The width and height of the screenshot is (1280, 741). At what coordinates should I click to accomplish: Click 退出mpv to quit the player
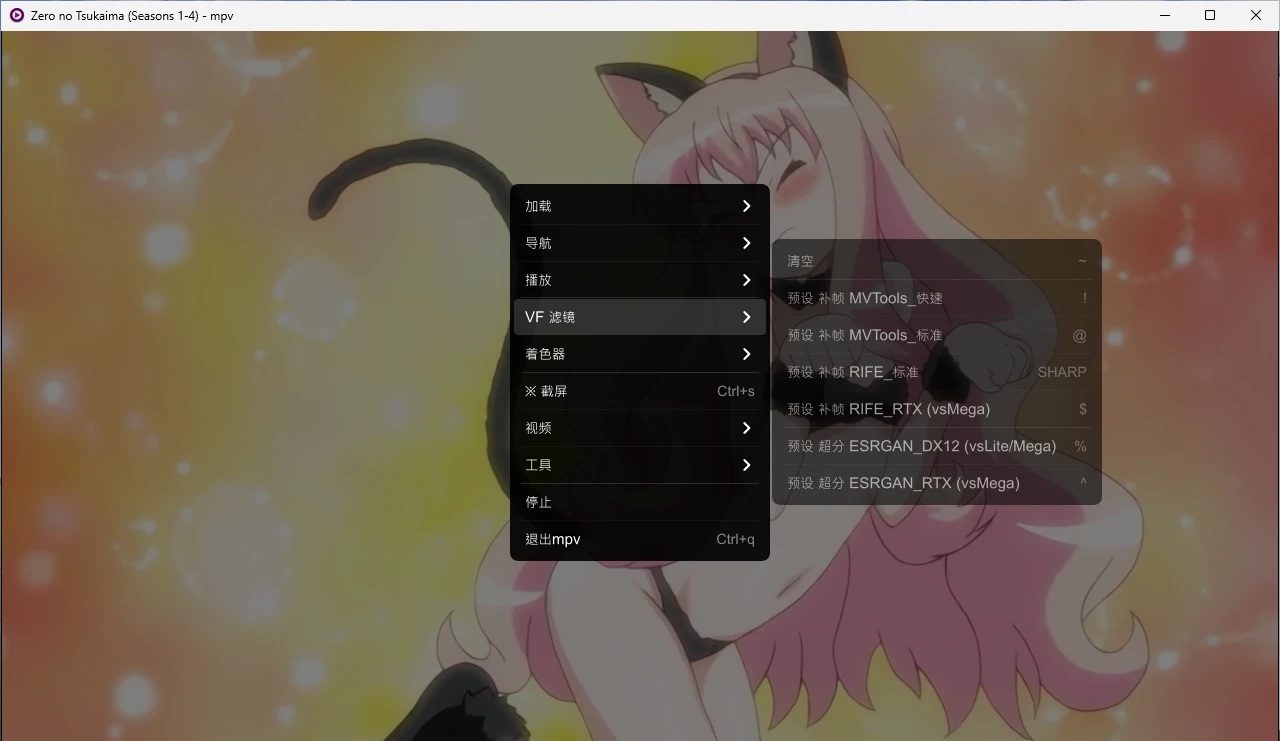pos(640,539)
